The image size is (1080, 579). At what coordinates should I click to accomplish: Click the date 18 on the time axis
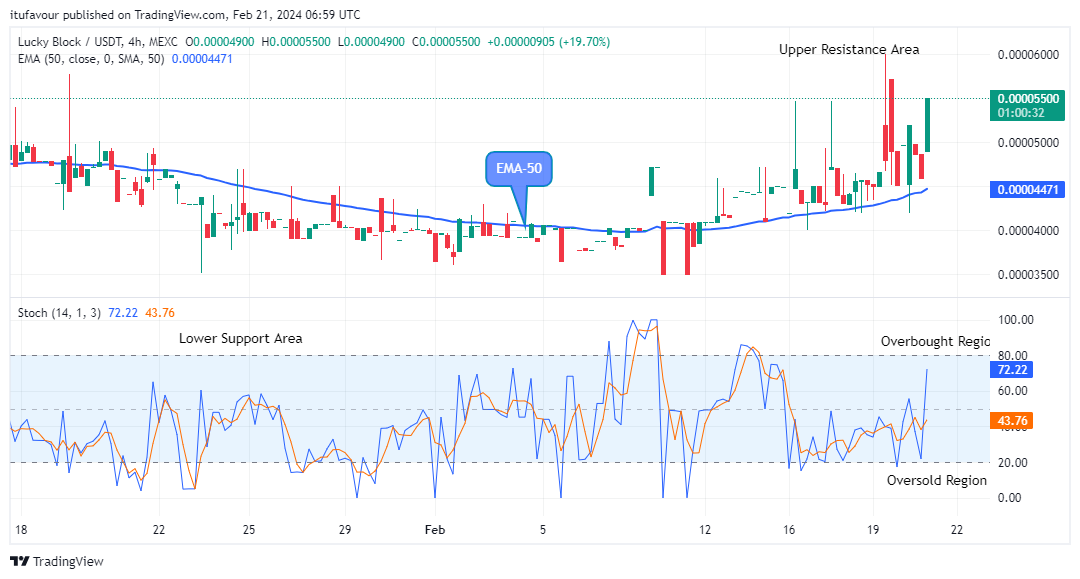coord(21,530)
